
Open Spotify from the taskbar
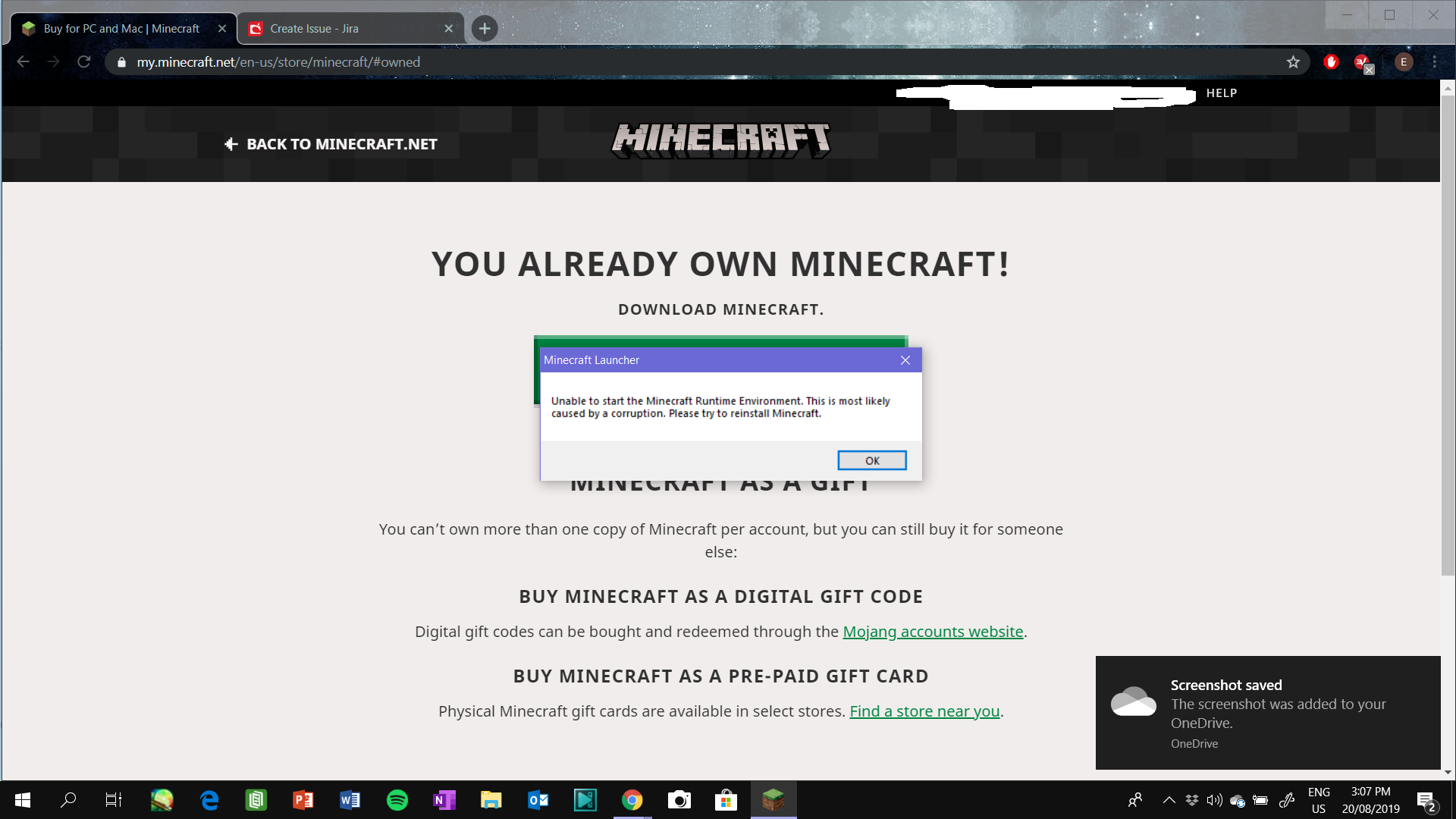tap(397, 800)
